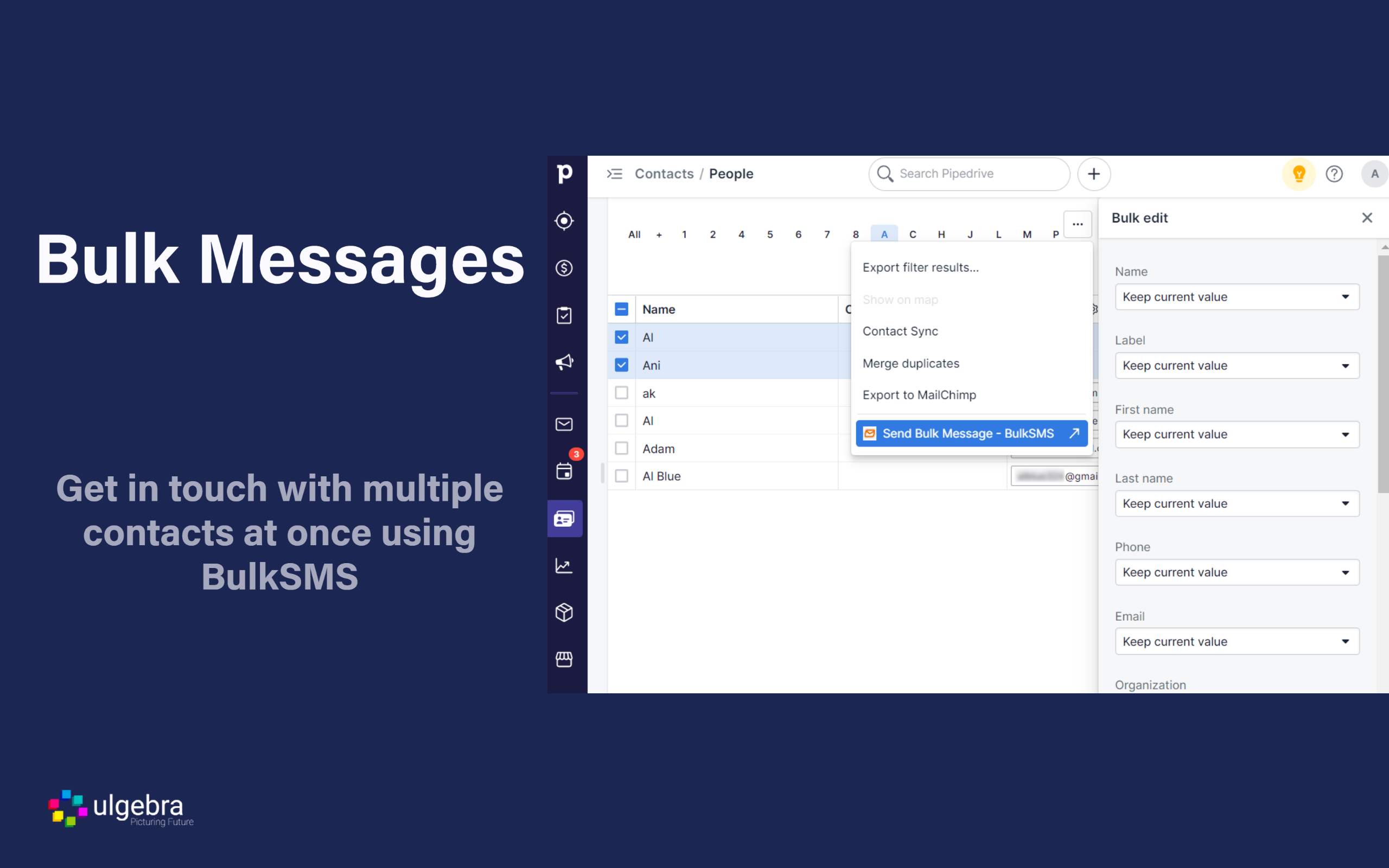1389x868 pixels.
Task: Open Campaigns megaphone icon in sidebar
Action: point(564,362)
